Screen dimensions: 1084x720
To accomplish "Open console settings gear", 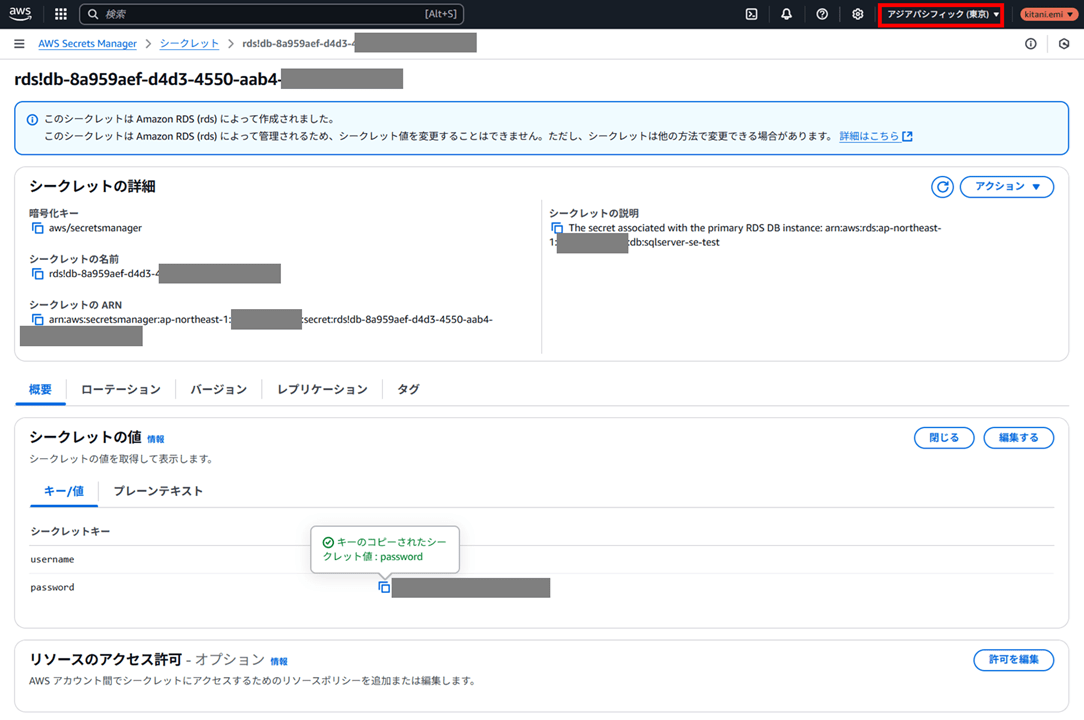I will point(857,14).
